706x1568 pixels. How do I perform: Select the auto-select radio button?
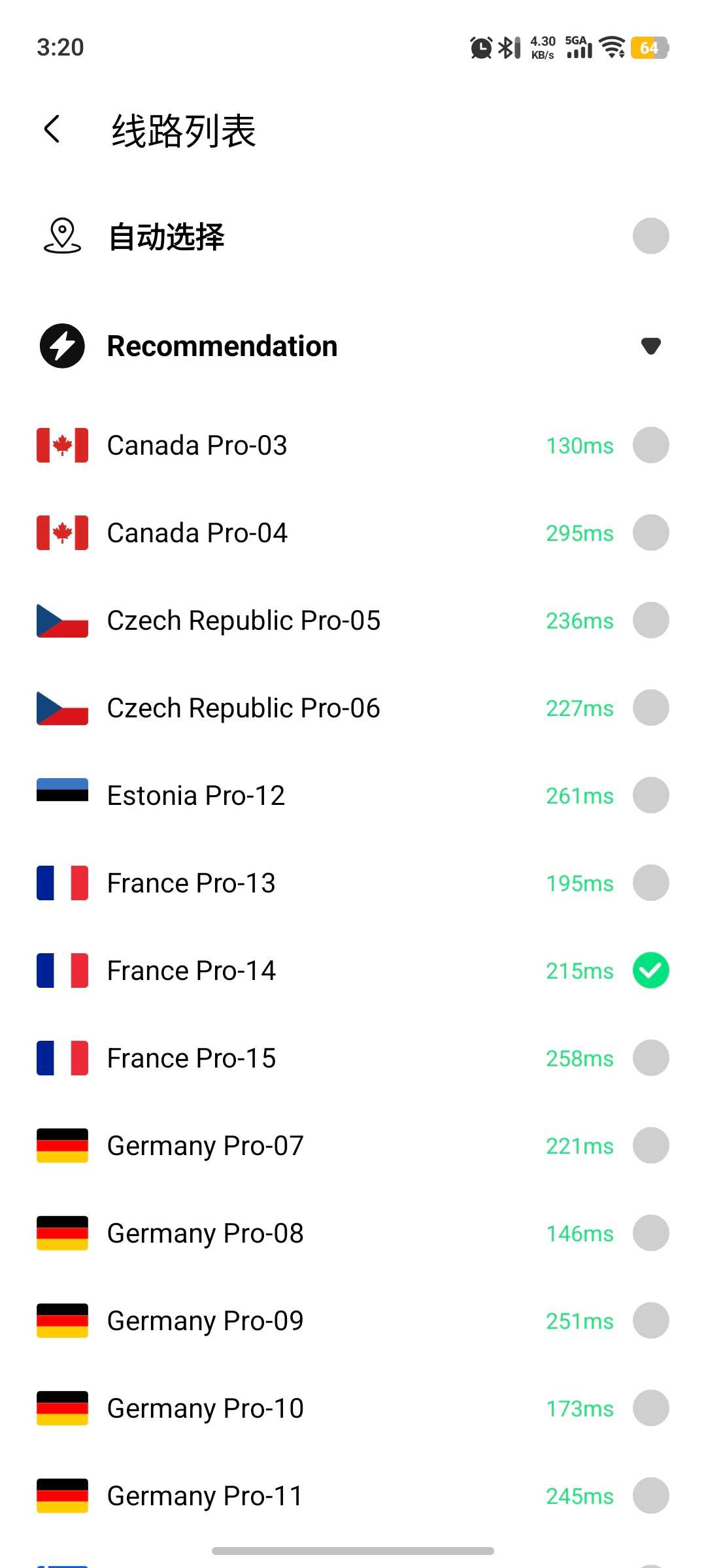[x=650, y=236]
